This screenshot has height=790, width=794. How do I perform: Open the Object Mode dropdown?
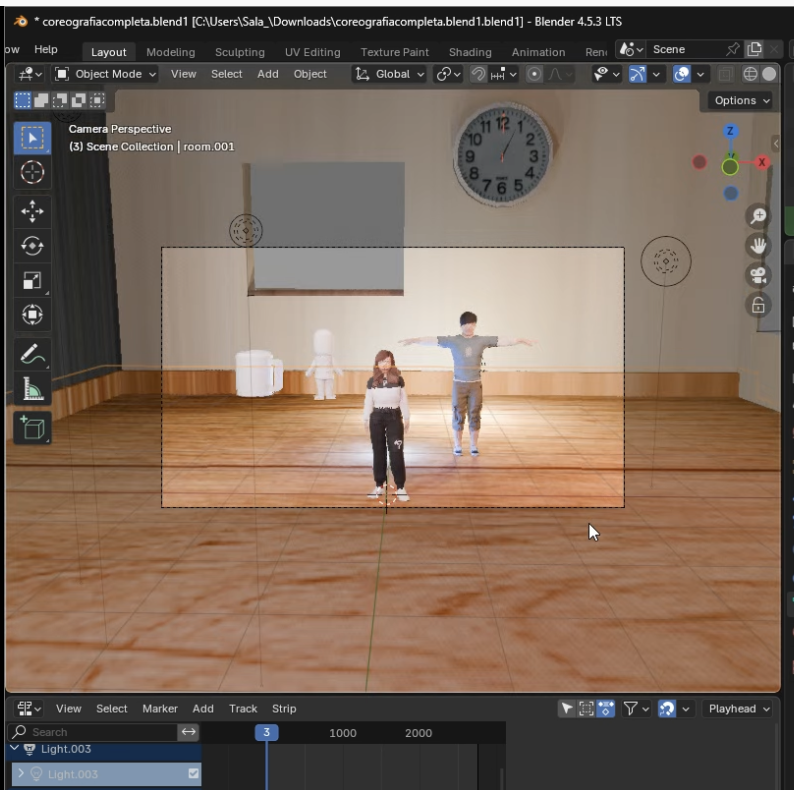point(105,74)
